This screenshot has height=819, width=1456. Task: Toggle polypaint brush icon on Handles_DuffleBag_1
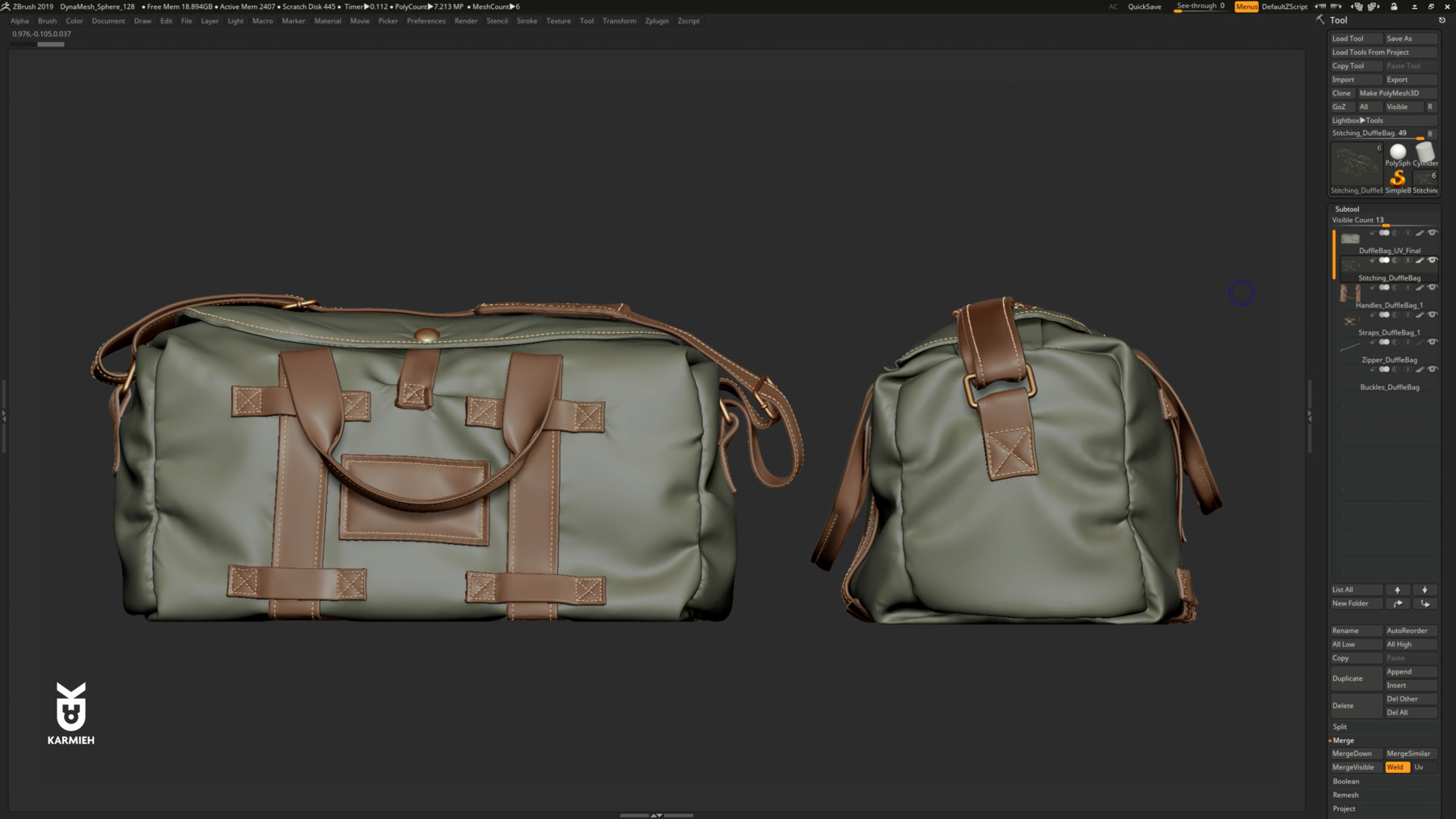point(1419,288)
